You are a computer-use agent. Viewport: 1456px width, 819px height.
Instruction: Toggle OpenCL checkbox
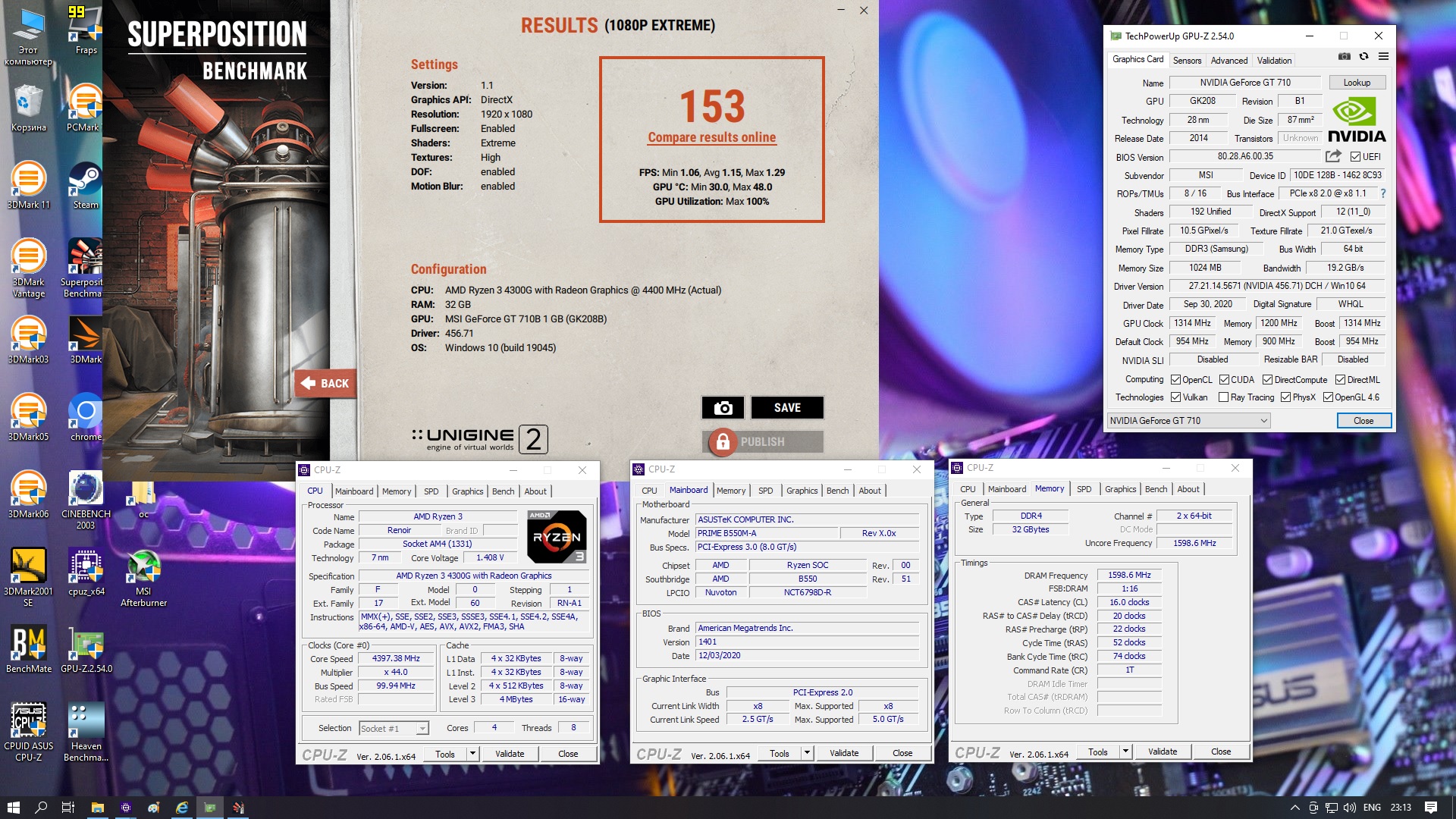1175,380
